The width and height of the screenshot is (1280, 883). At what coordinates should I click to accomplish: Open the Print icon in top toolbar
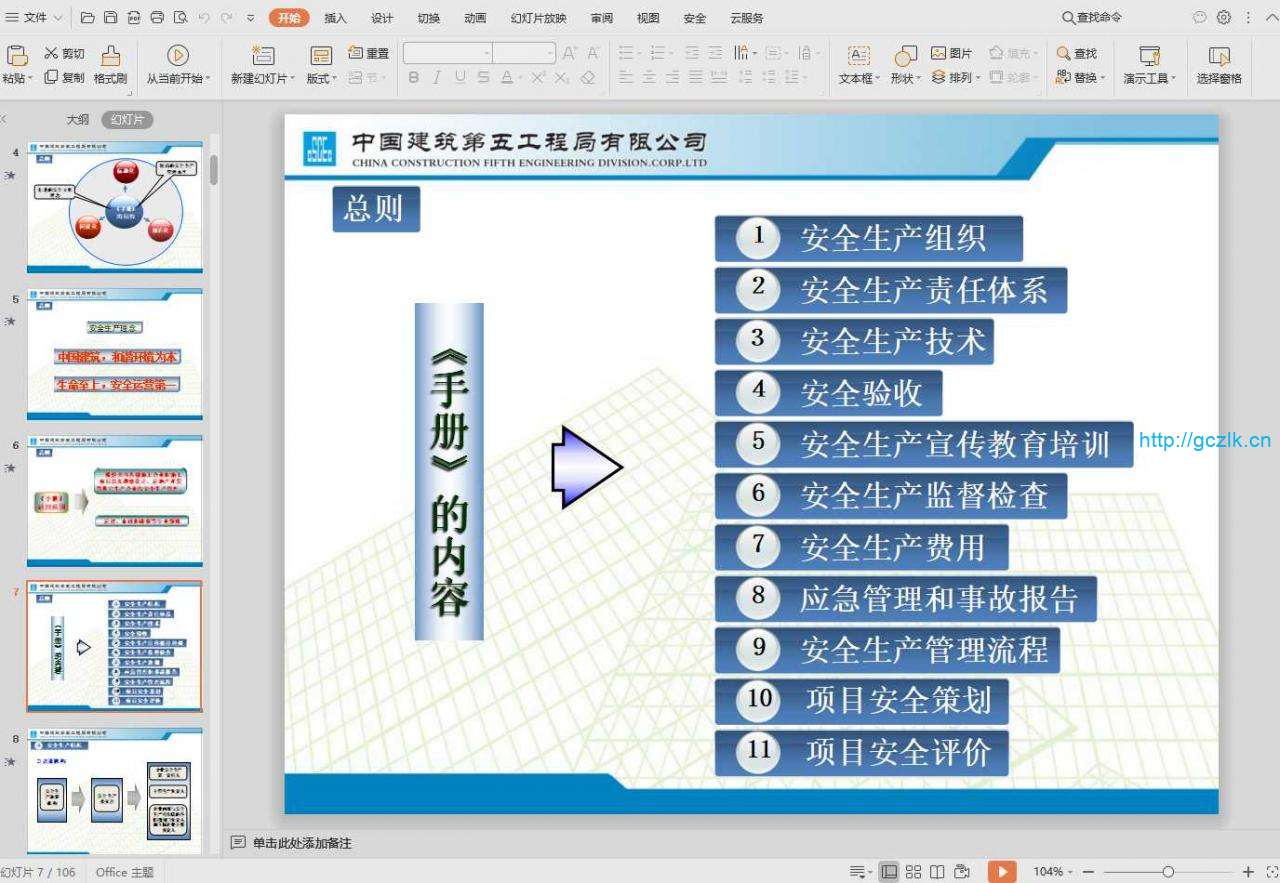(157, 17)
